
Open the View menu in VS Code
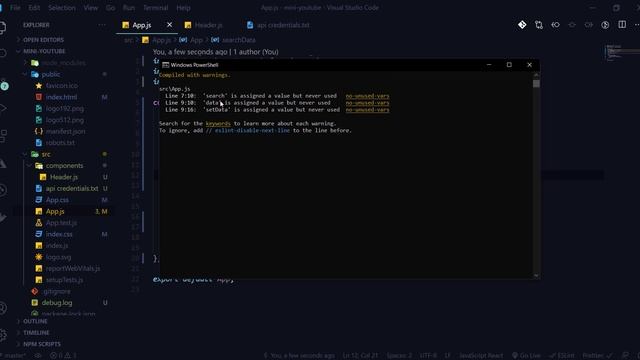[x=91, y=8]
